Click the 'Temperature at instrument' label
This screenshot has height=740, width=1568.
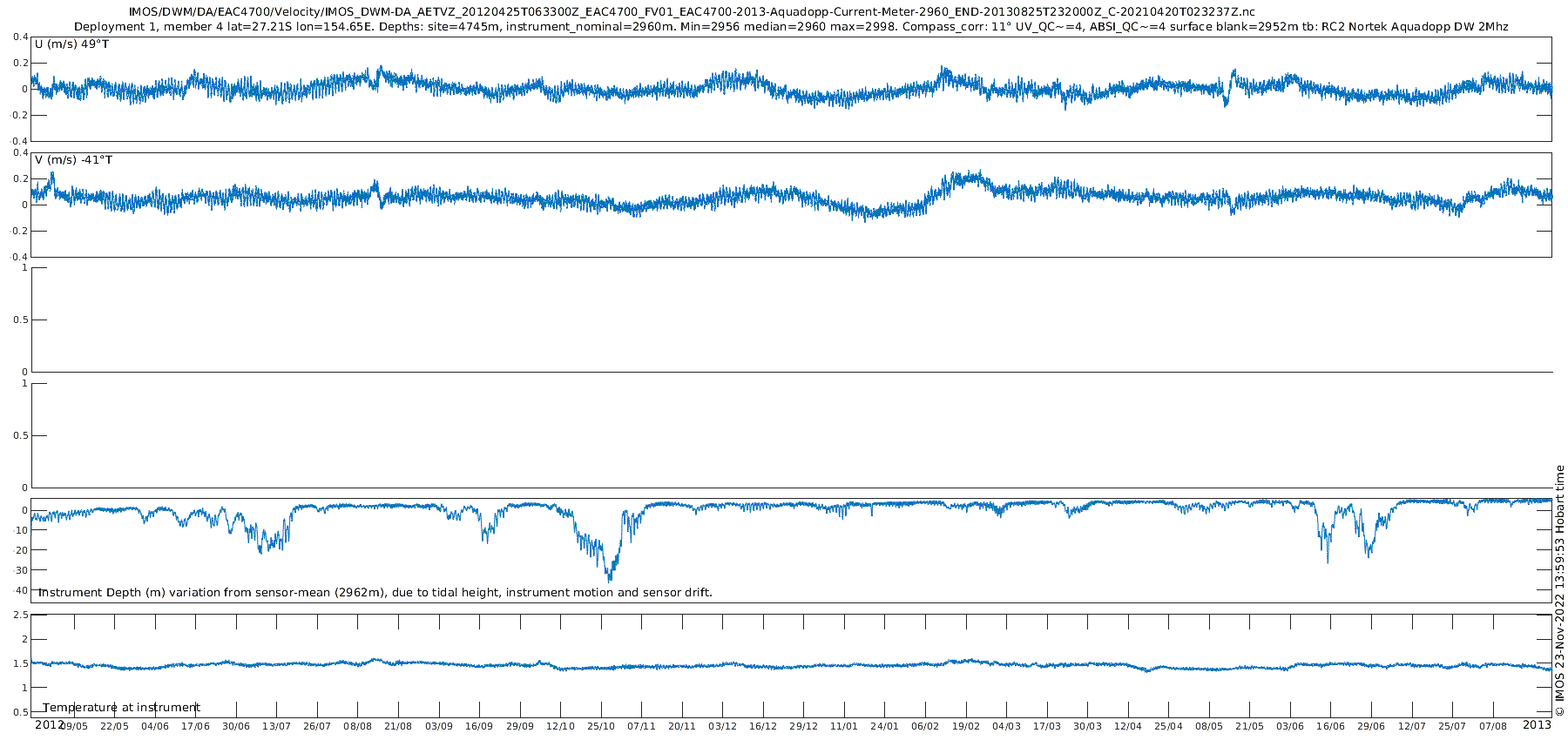[x=121, y=708]
